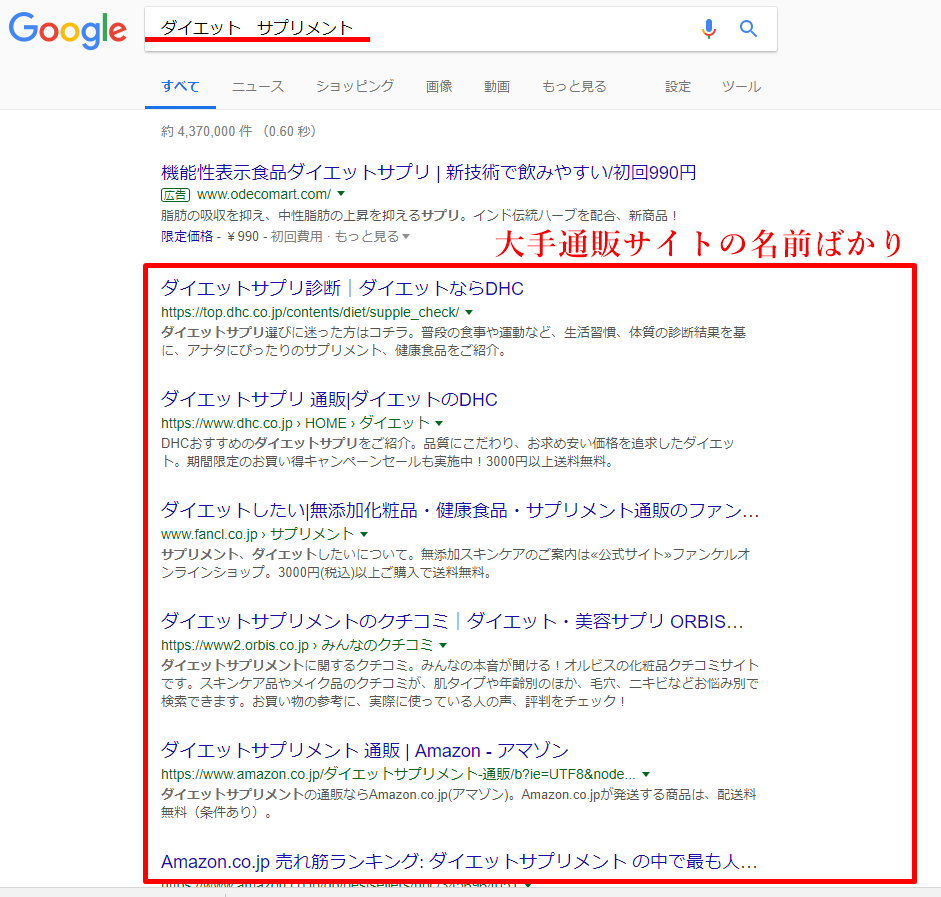Expand the arrow next to www.odecomart.com/
The width and height of the screenshot is (941, 897).
click(x=341, y=194)
